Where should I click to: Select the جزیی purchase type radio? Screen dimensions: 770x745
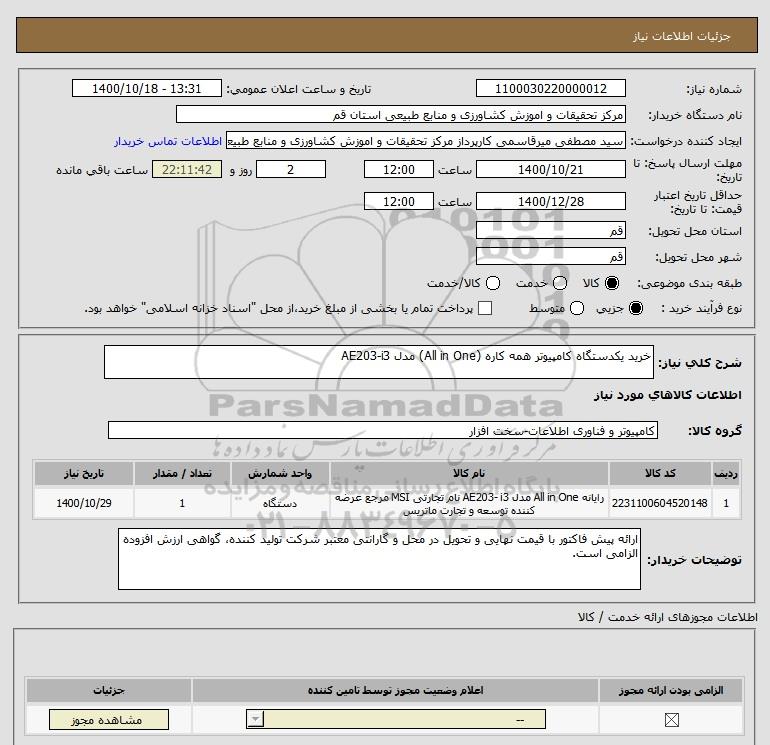(x=635, y=308)
